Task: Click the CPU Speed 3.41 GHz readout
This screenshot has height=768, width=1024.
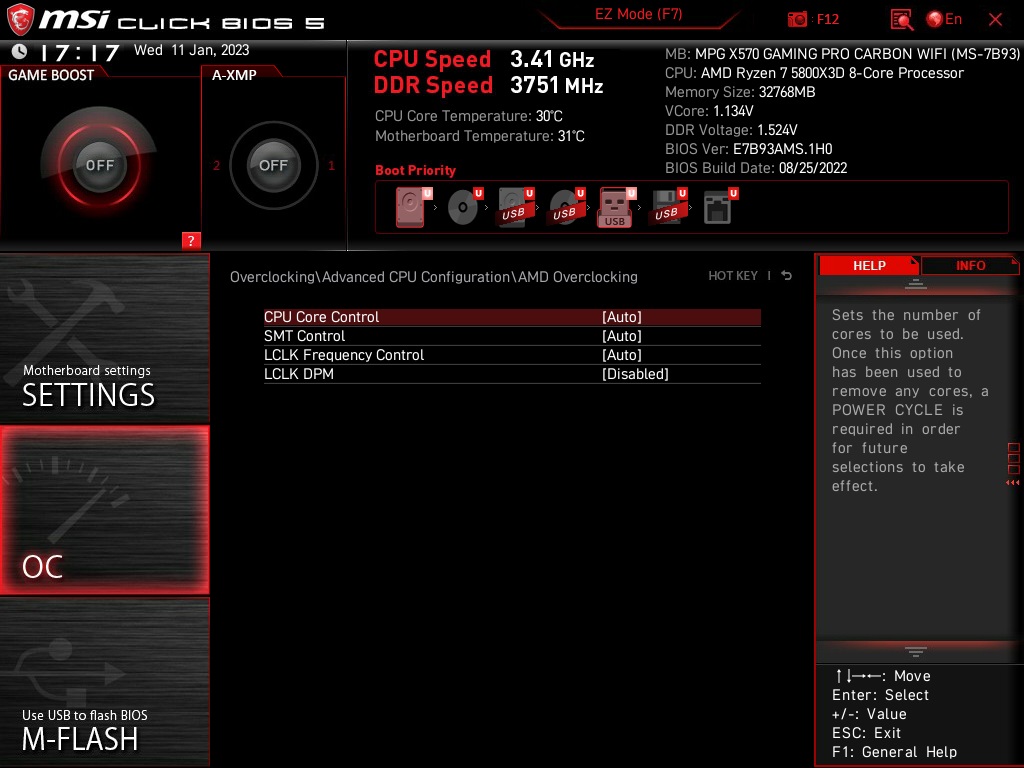Action: point(484,59)
